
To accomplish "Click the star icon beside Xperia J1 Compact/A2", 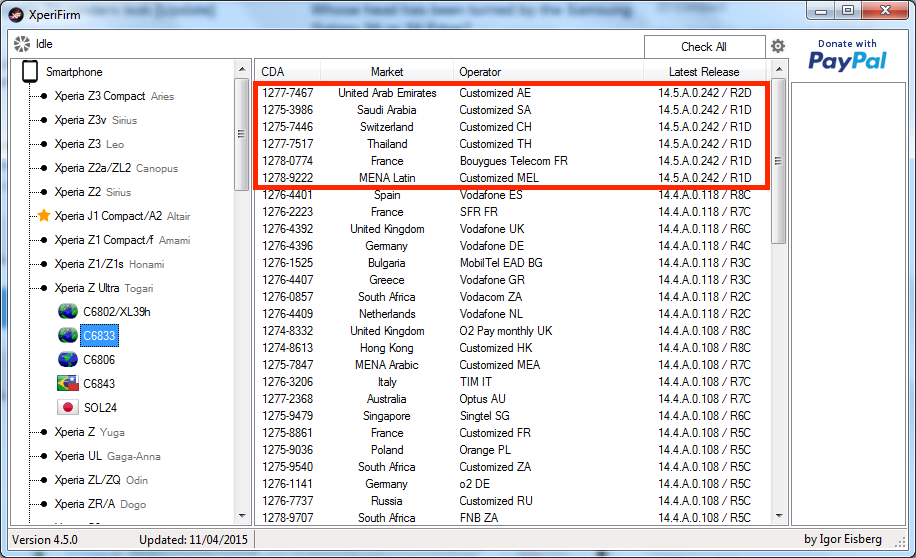I will tap(44, 216).
